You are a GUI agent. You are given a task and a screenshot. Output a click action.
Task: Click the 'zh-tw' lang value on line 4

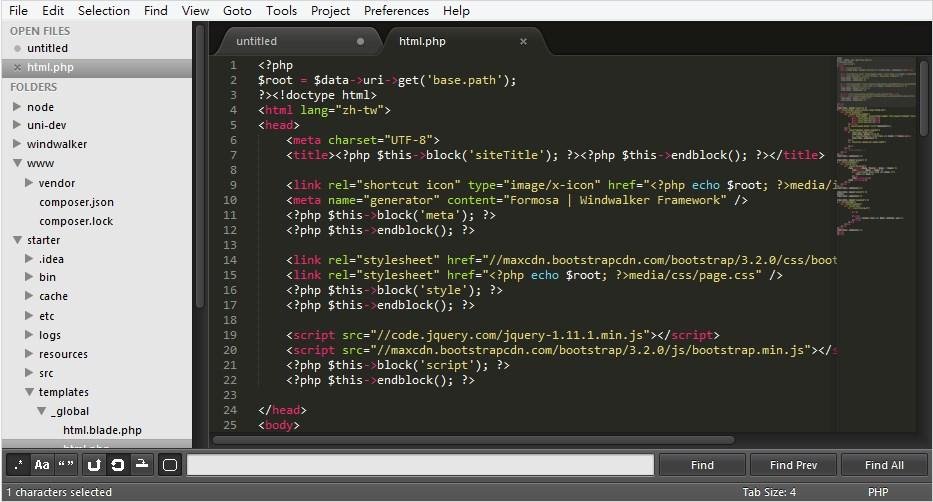click(359, 110)
